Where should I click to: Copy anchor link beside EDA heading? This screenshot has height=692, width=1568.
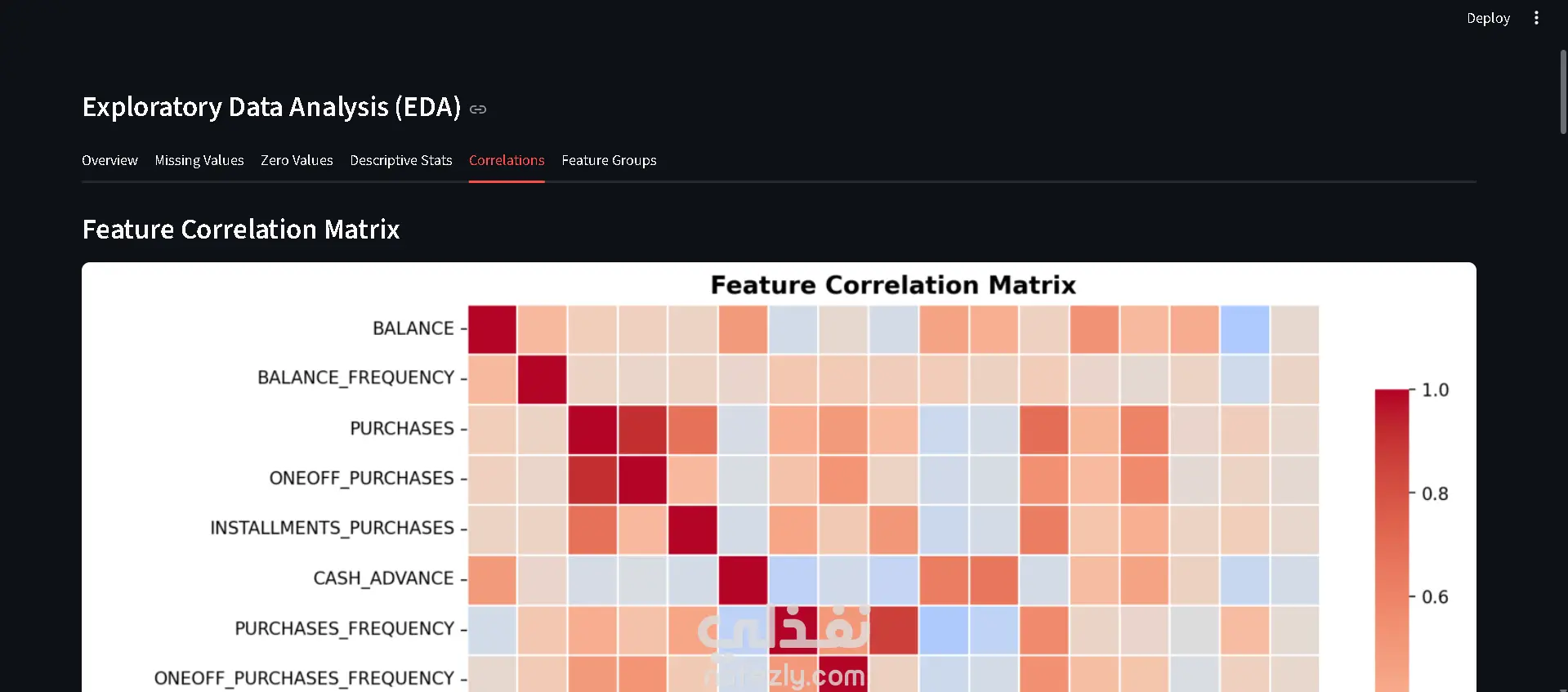coord(478,109)
